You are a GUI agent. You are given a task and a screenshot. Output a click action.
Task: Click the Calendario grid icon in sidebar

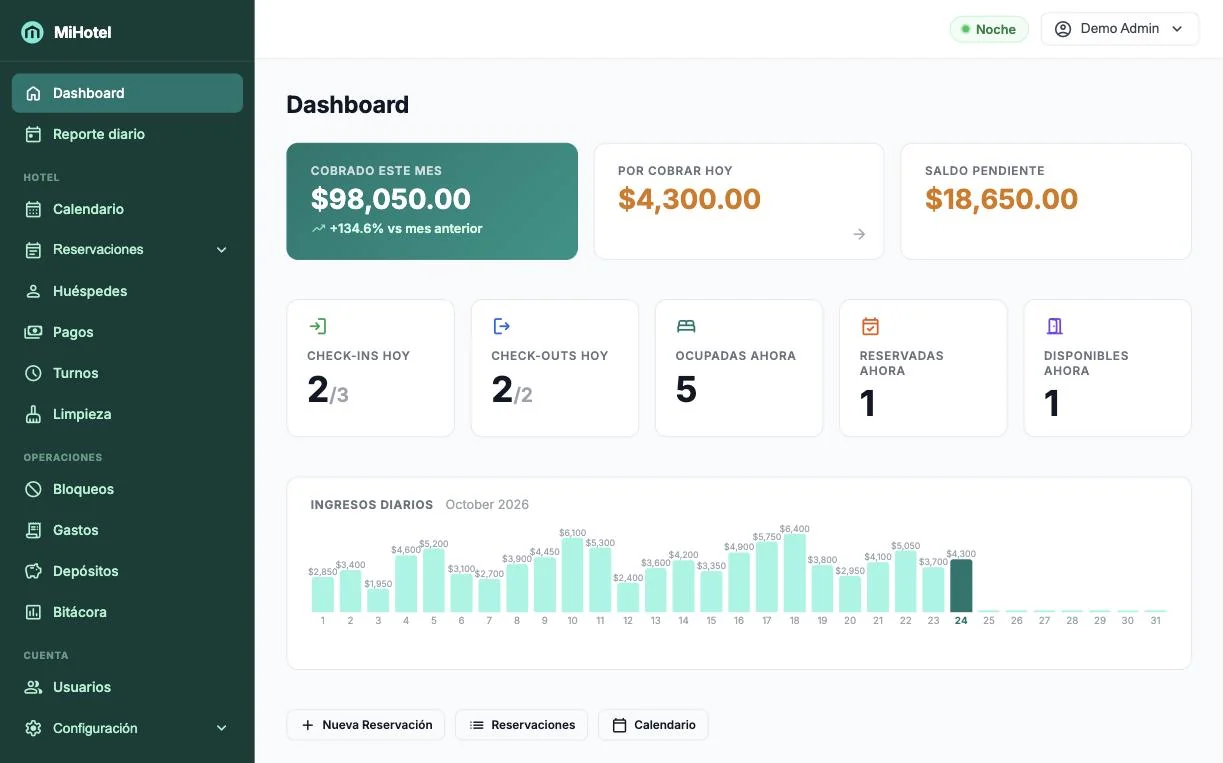pyautogui.click(x=33, y=209)
